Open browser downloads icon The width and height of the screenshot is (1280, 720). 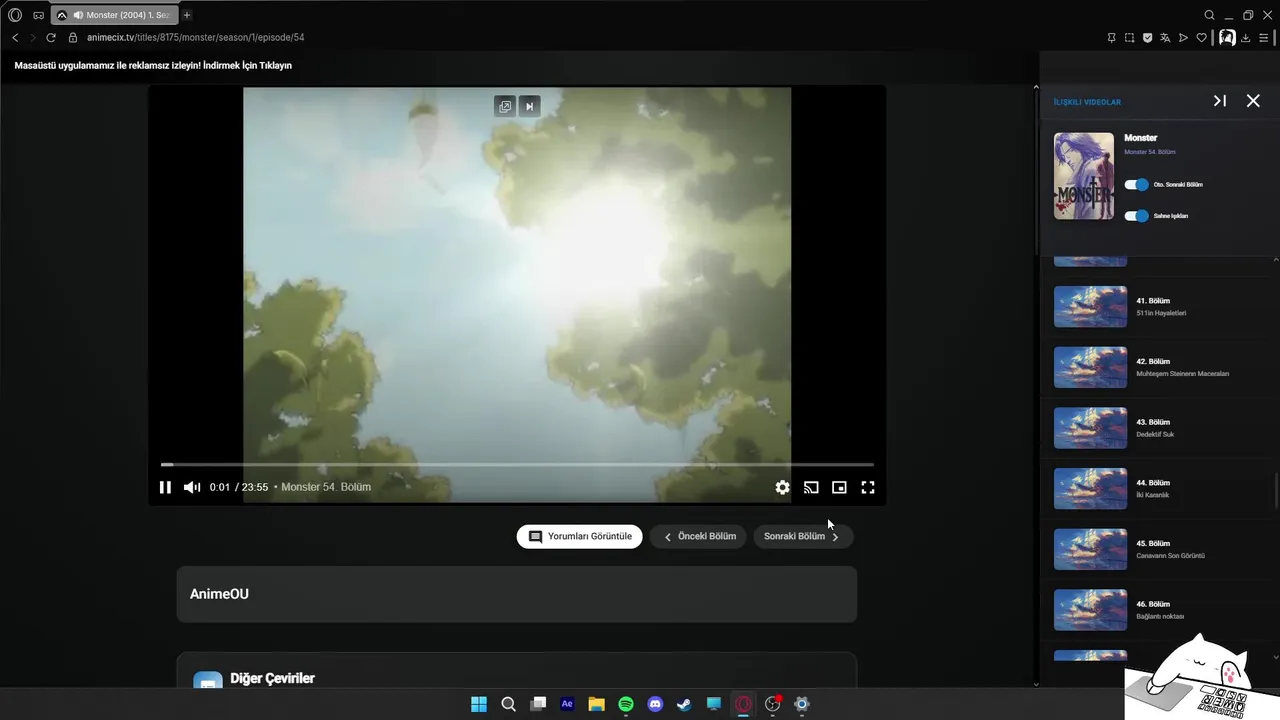point(1246,37)
